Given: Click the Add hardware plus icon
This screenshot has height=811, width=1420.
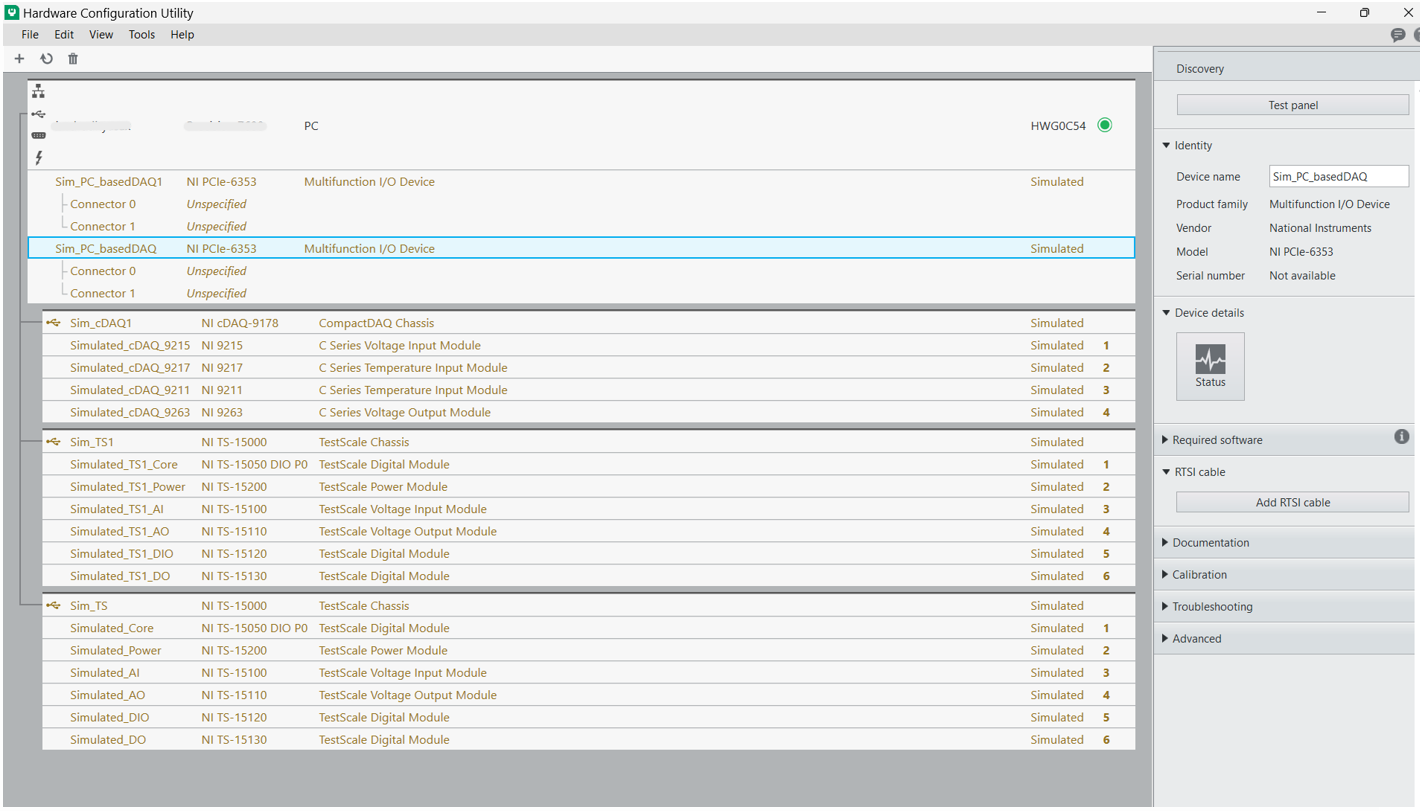Looking at the screenshot, I should click(19, 59).
